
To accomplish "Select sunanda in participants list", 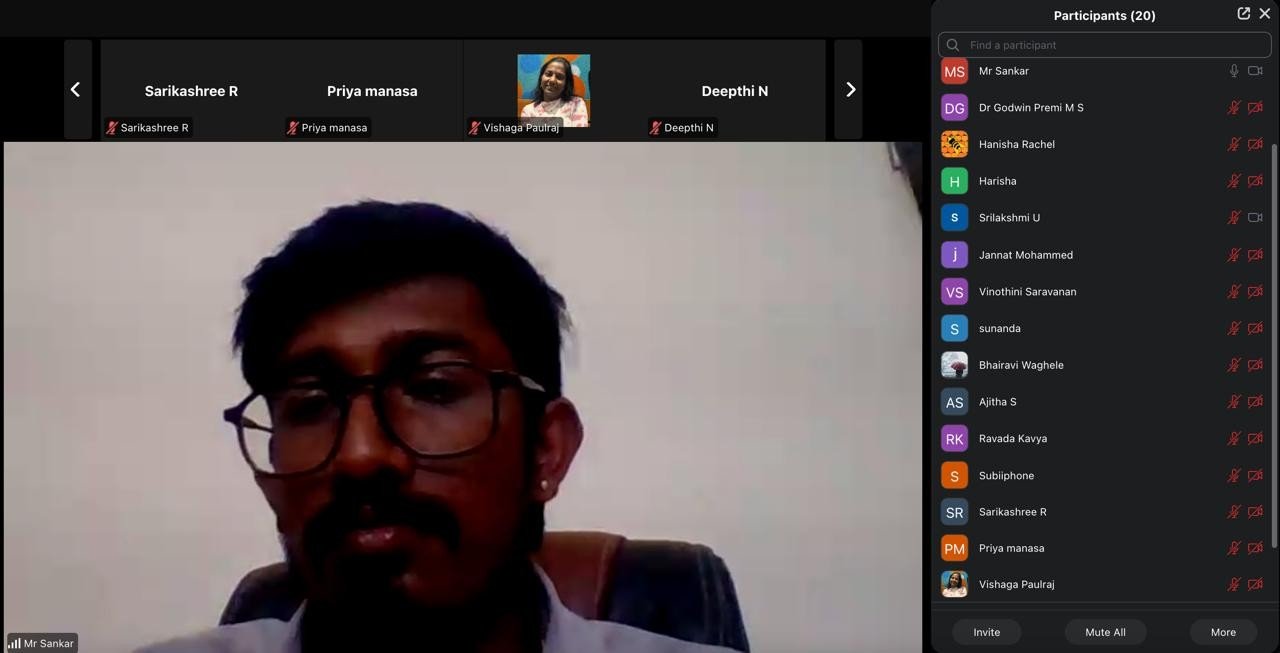I will pyautogui.click(x=1104, y=328).
